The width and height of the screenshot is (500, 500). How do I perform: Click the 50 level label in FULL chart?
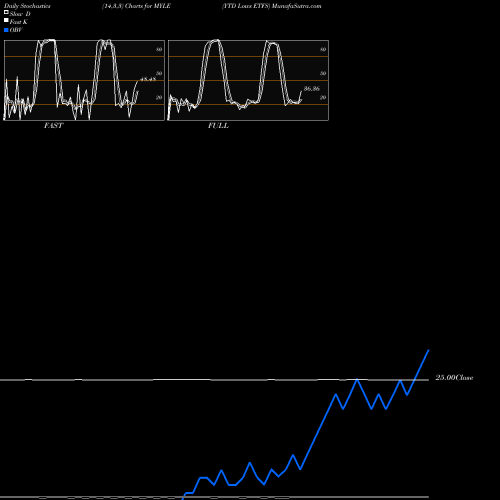(x=323, y=73)
